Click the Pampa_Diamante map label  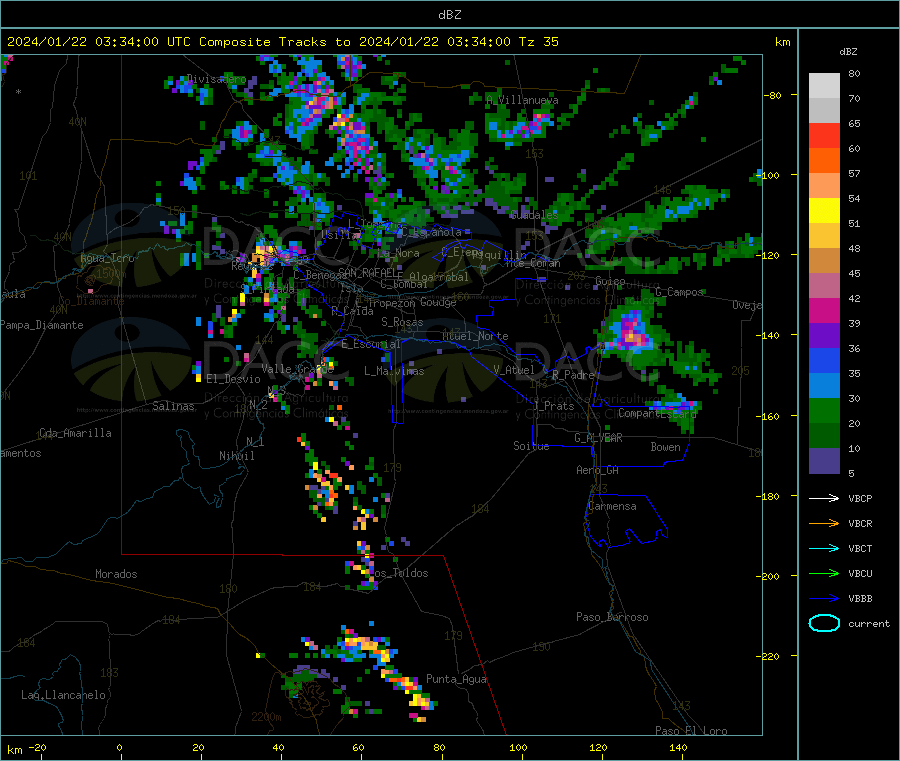42,325
